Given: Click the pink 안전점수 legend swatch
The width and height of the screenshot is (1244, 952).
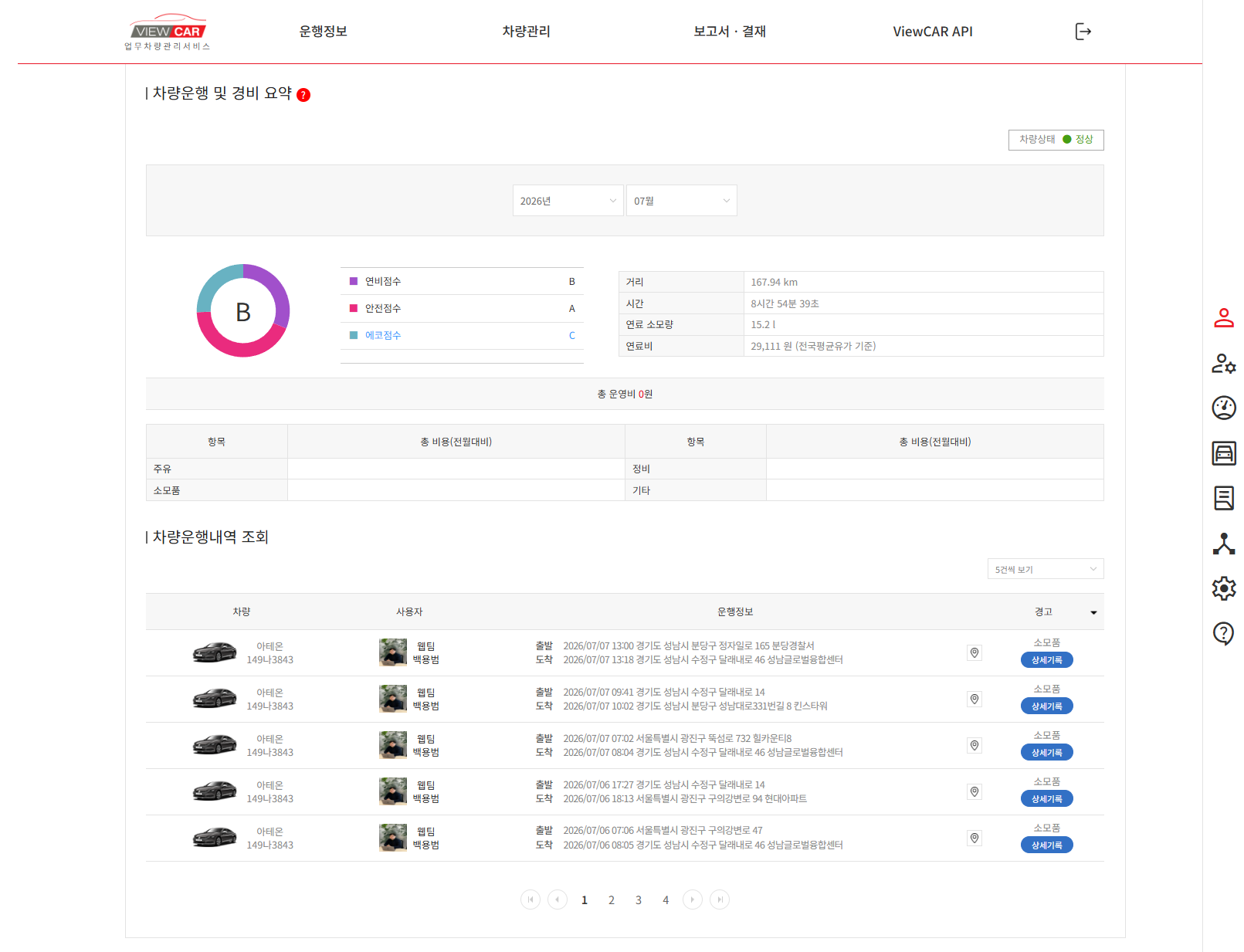Looking at the screenshot, I should [x=354, y=309].
